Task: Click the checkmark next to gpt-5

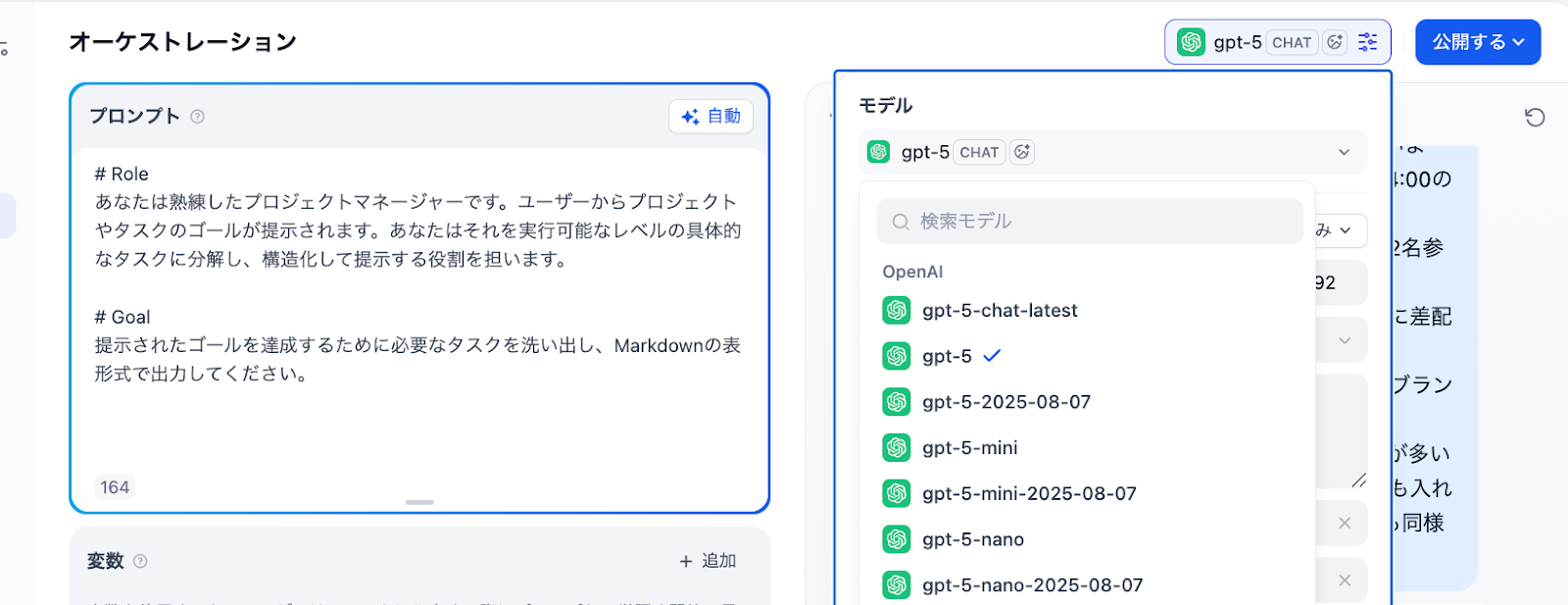Action: pos(992,356)
